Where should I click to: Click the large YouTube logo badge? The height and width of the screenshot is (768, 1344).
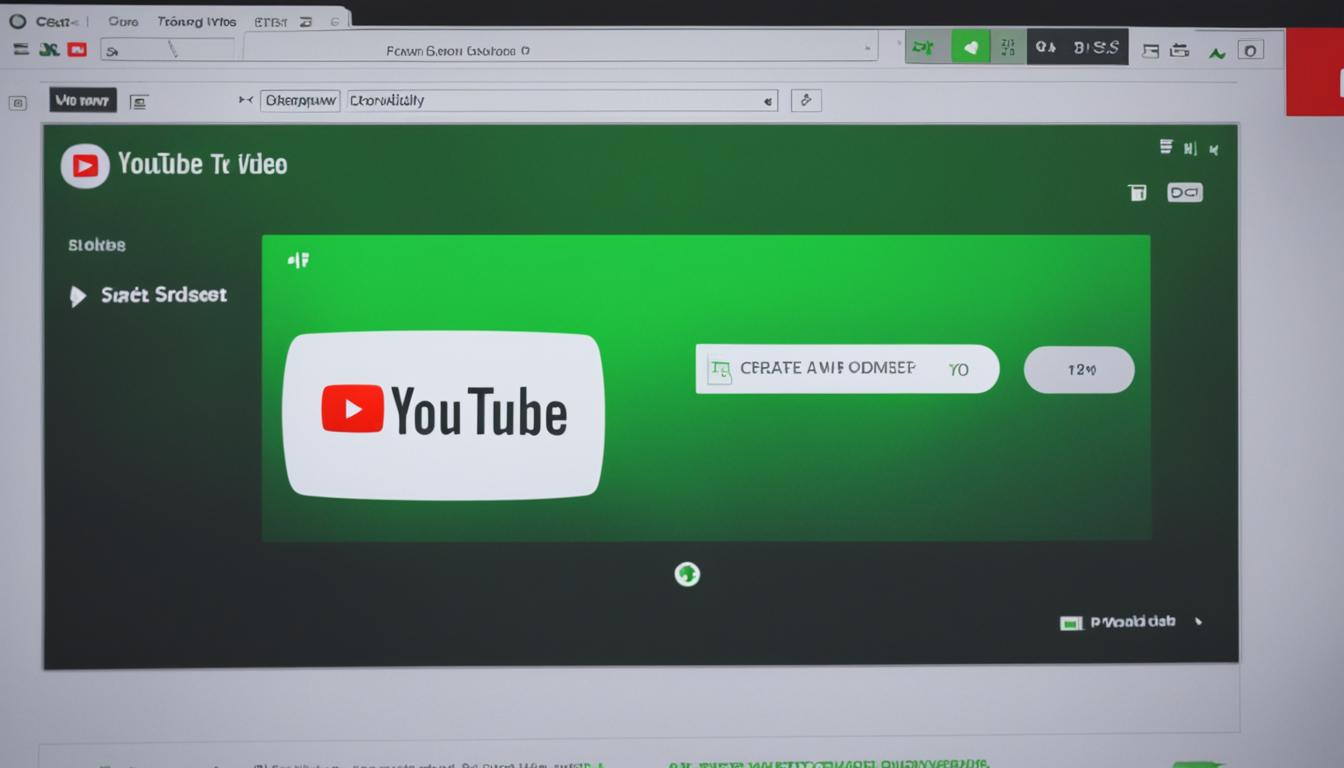[x=443, y=414]
